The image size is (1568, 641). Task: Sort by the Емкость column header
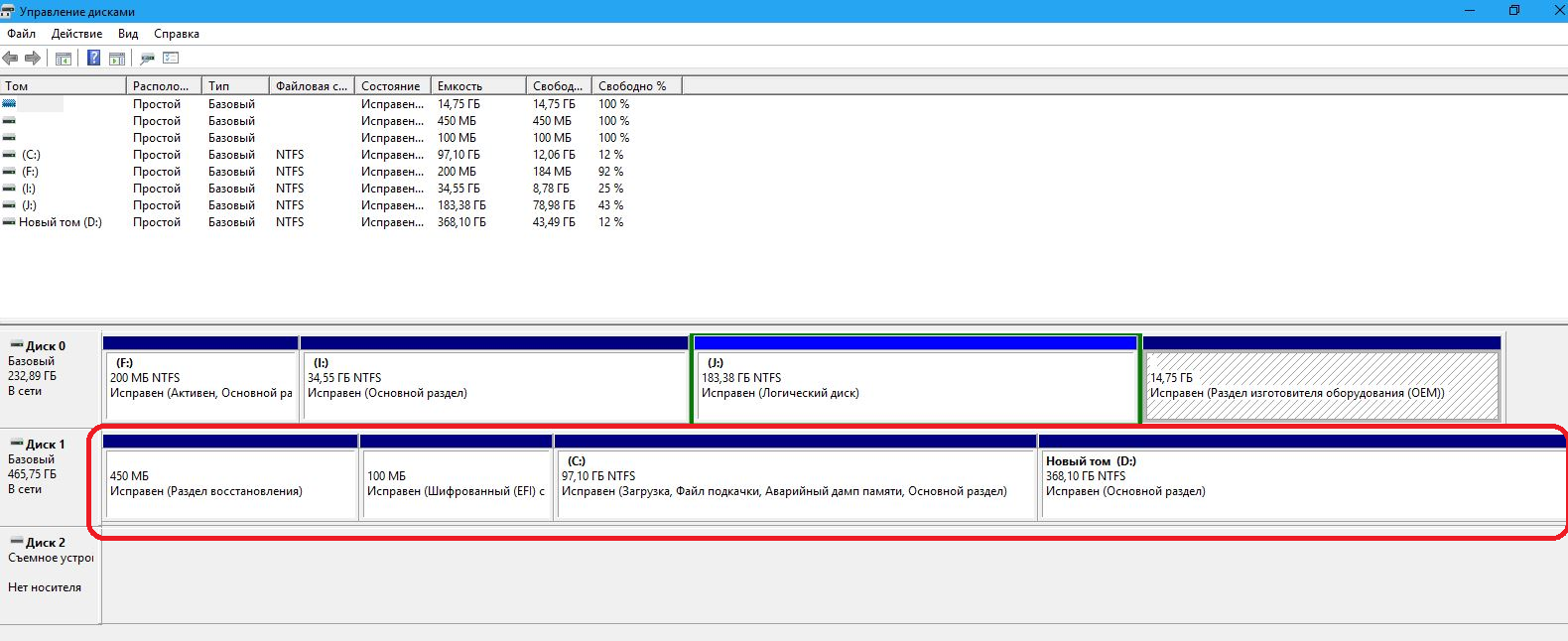pos(478,86)
